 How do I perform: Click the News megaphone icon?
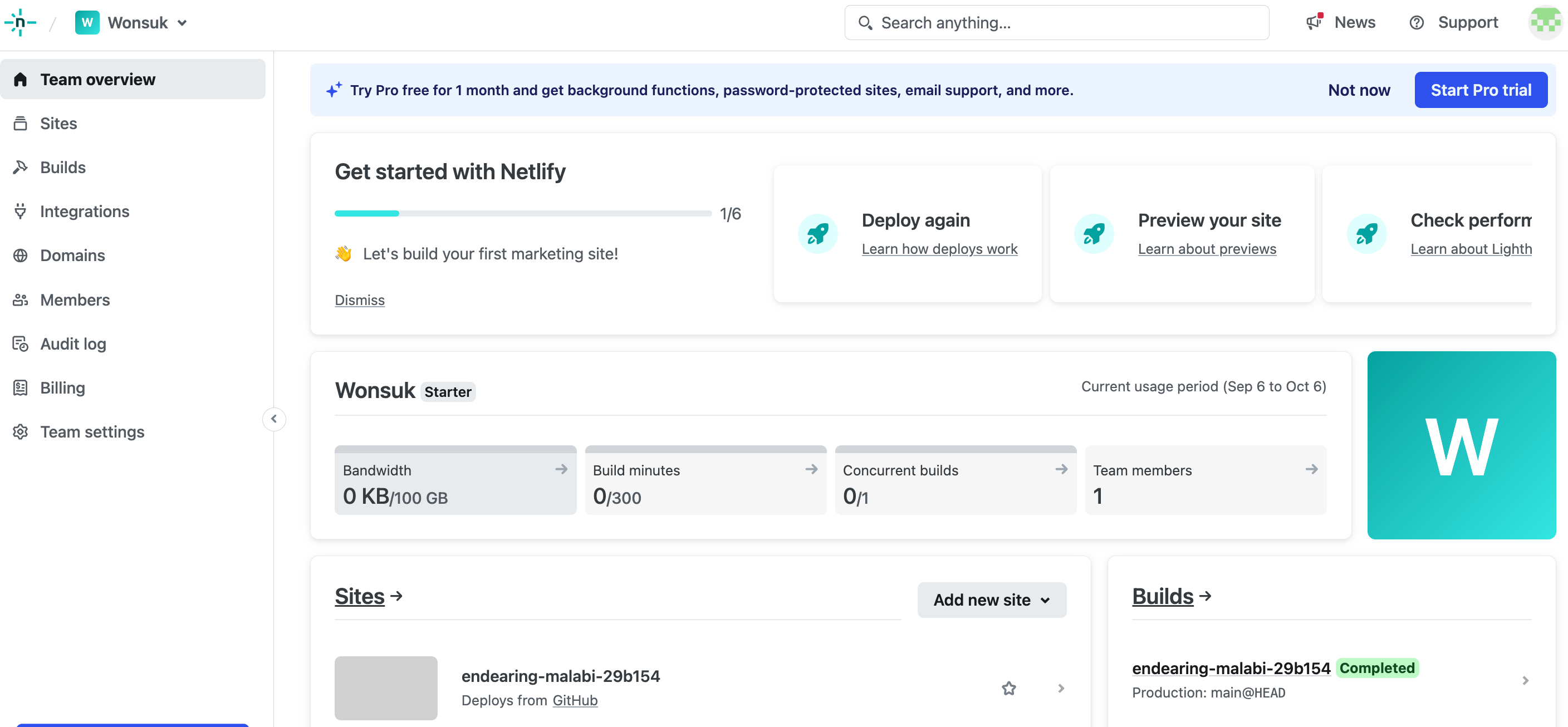(1314, 22)
